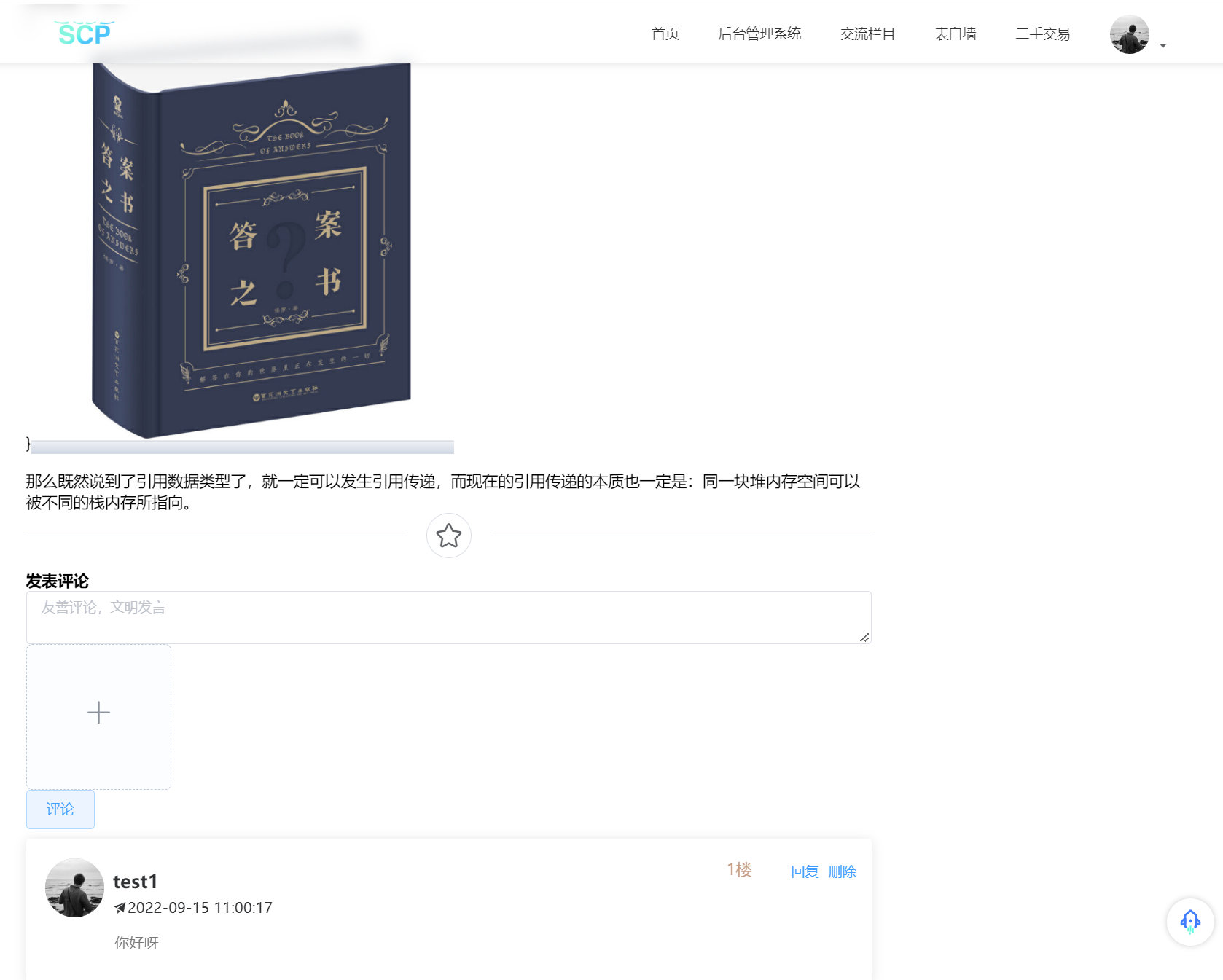Focus the comment text area

coord(449,617)
